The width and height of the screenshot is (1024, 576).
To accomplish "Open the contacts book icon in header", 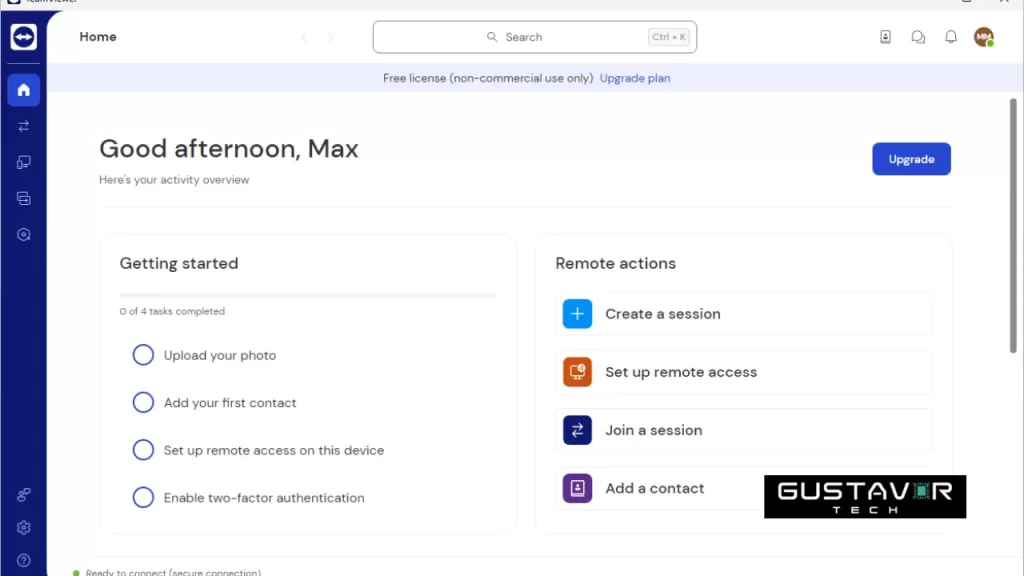I will 886,37.
